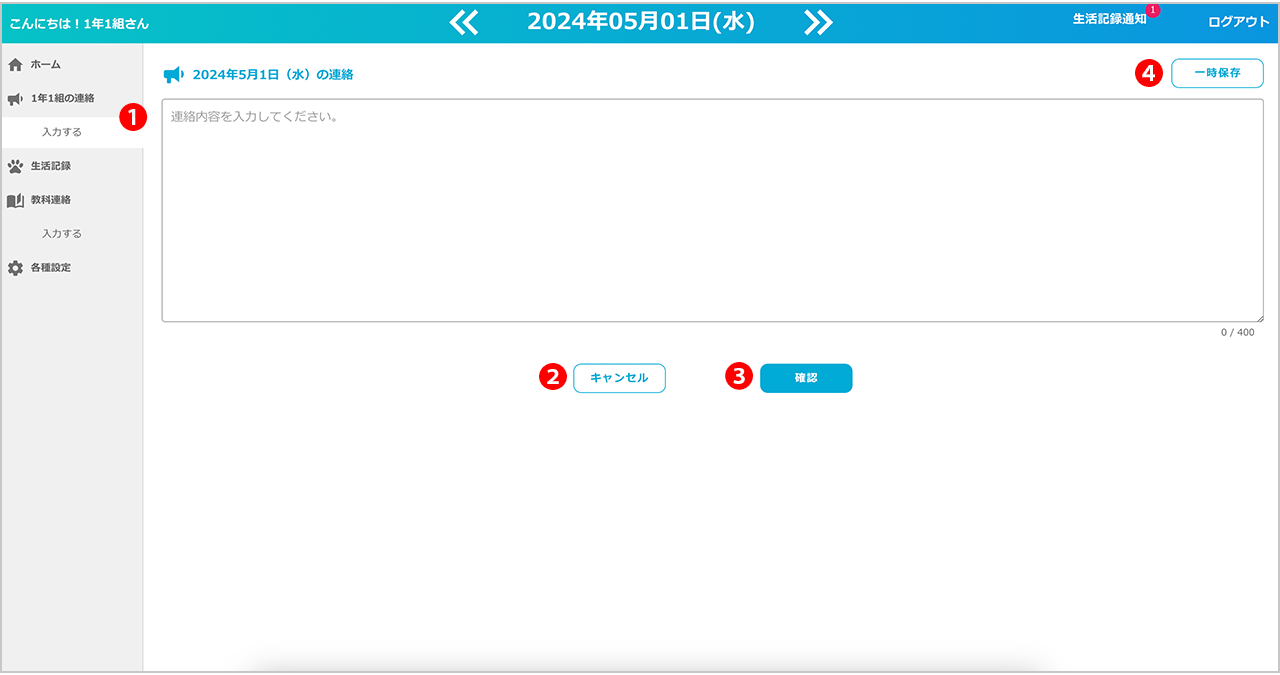Select 入力する under 教科連絡
Image resolution: width=1280 pixels, height=675 pixels.
click(x=62, y=234)
